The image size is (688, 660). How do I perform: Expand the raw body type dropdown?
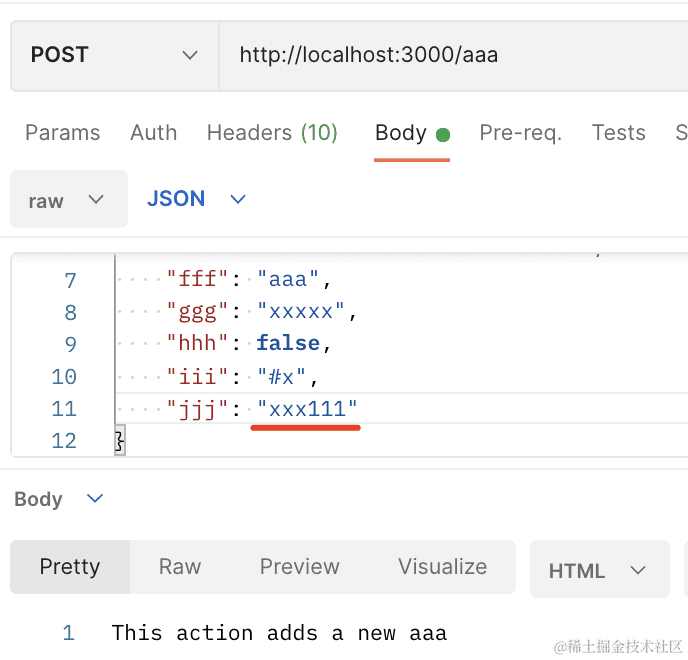(x=68, y=200)
